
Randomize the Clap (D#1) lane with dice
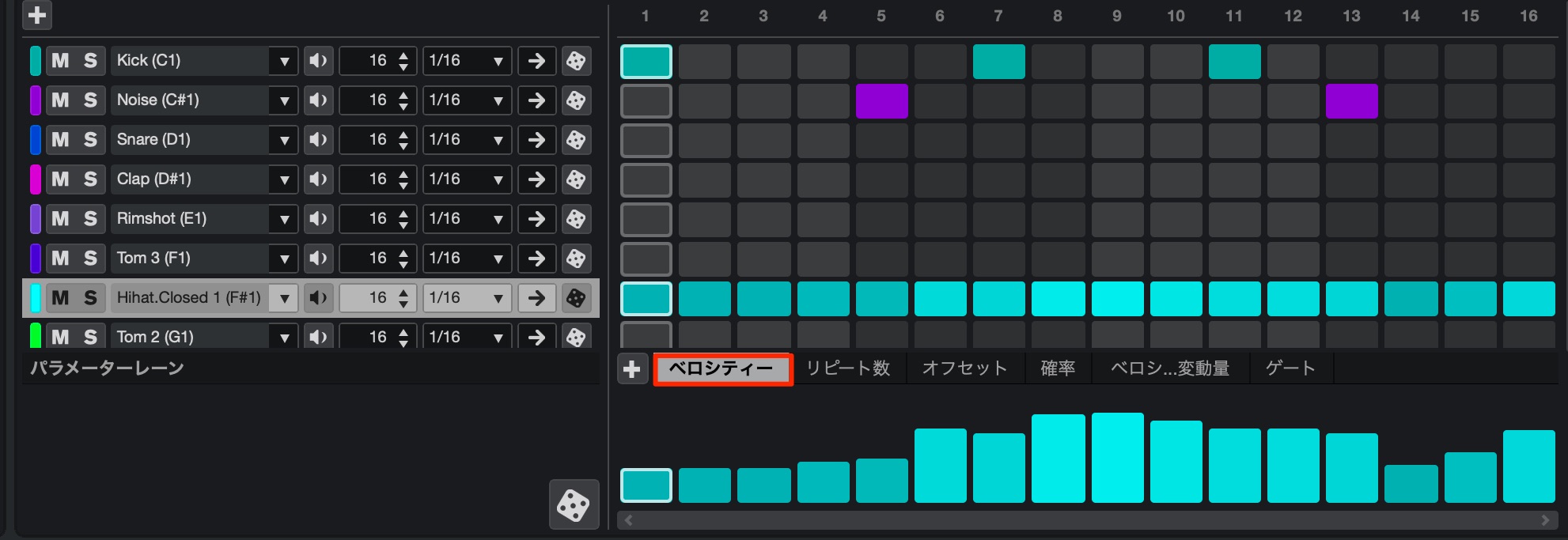(576, 179)
